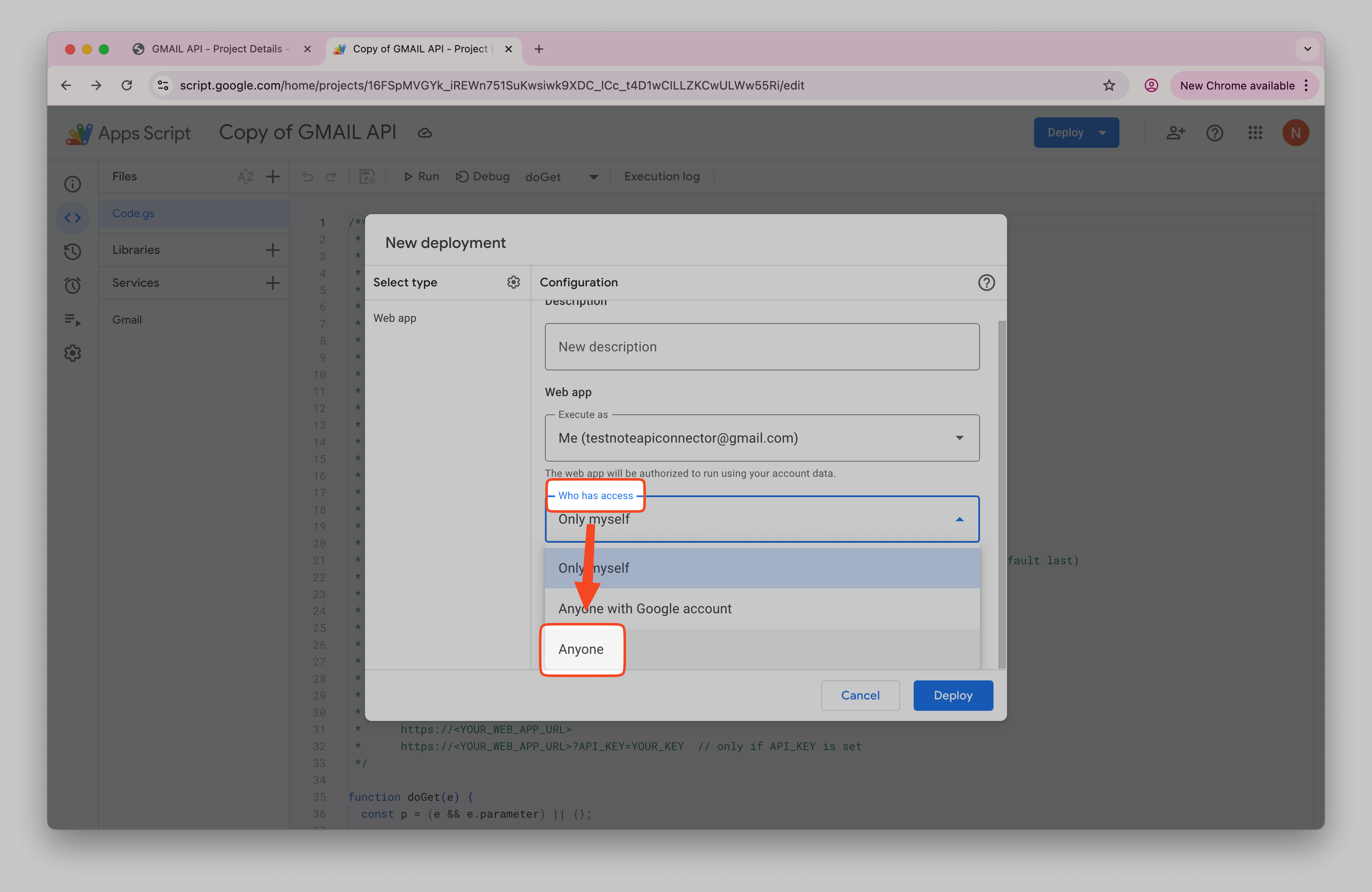
Task: Open Project History clock icon
Action: point(73,251)
